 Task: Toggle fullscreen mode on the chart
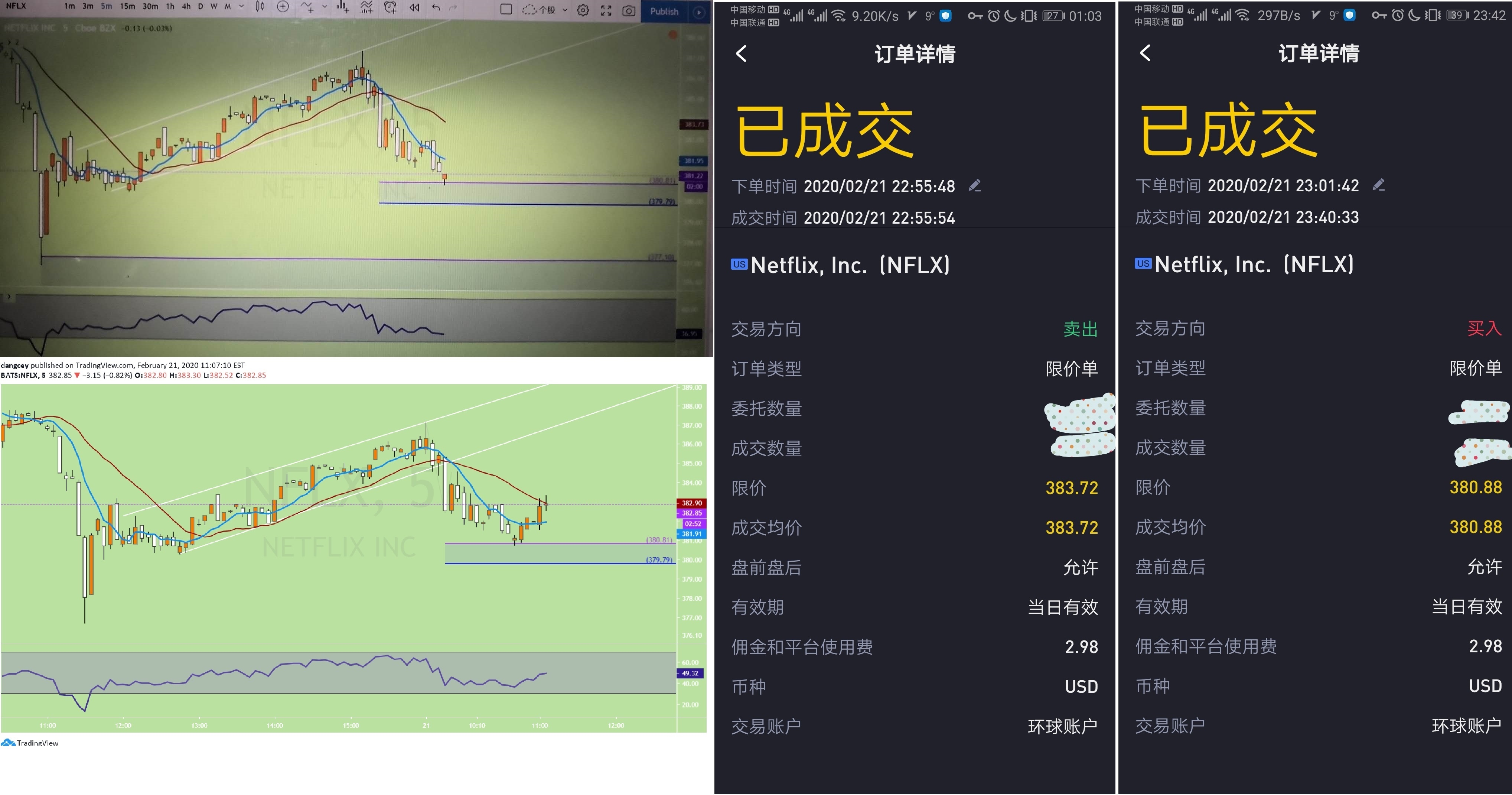606,10
